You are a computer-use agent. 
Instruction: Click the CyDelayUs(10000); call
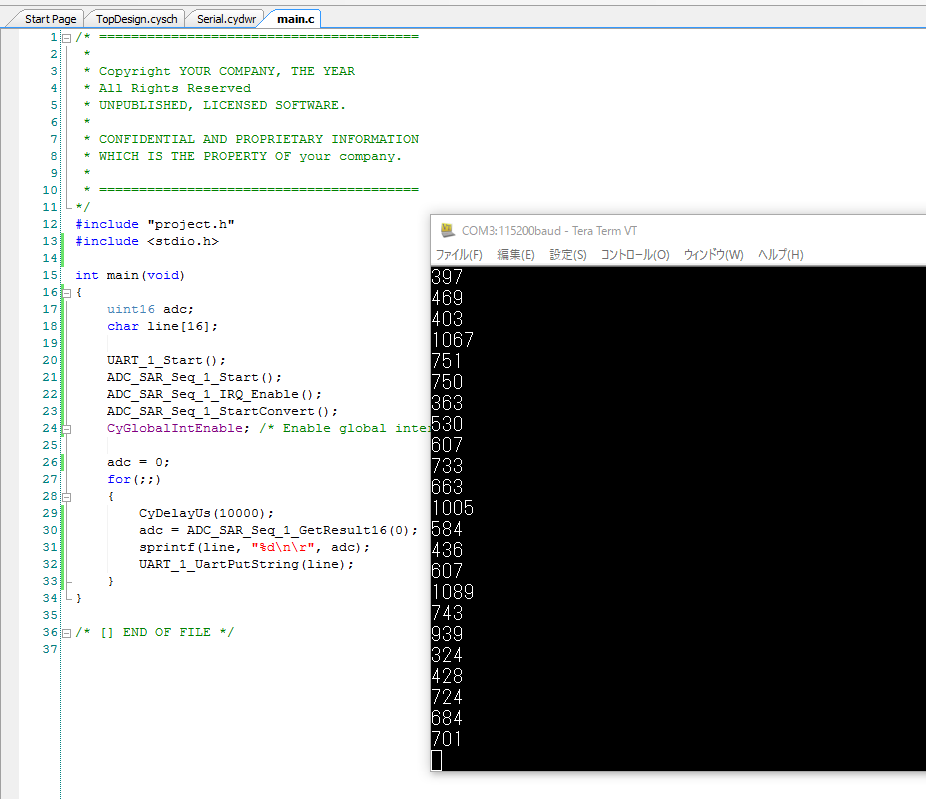tap(206, 513)
